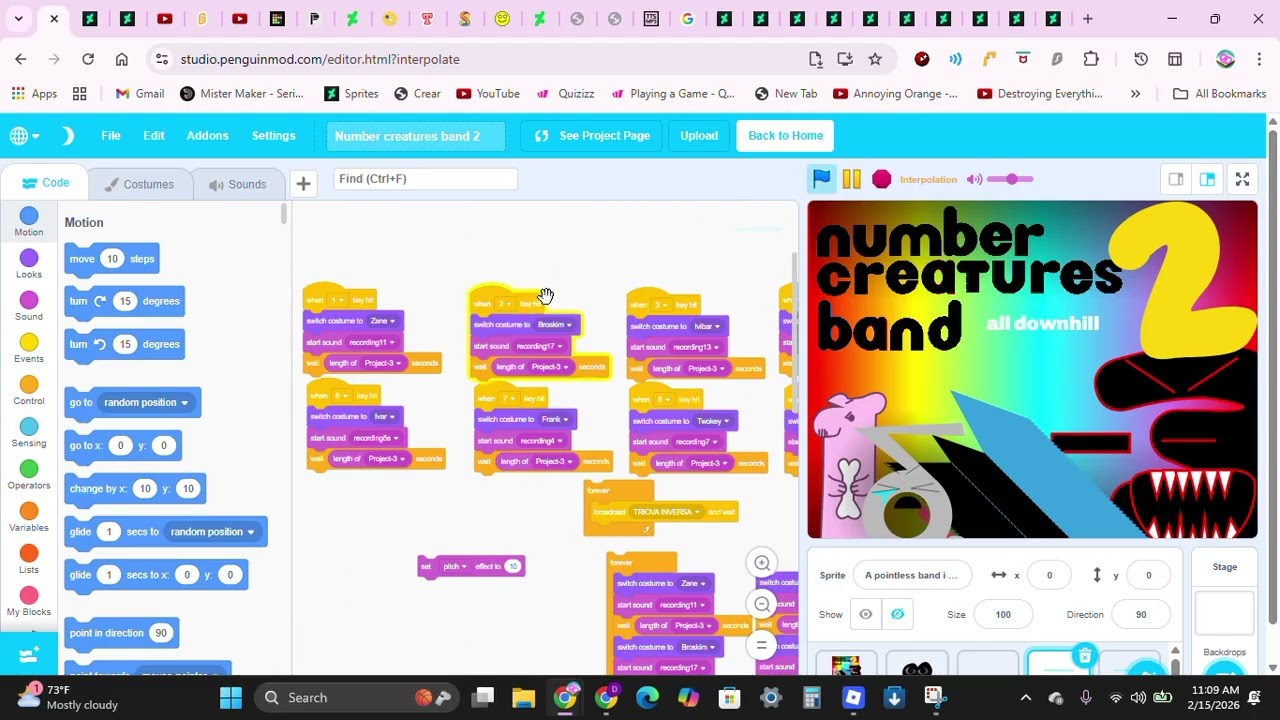Open the Settings menu

273,135
